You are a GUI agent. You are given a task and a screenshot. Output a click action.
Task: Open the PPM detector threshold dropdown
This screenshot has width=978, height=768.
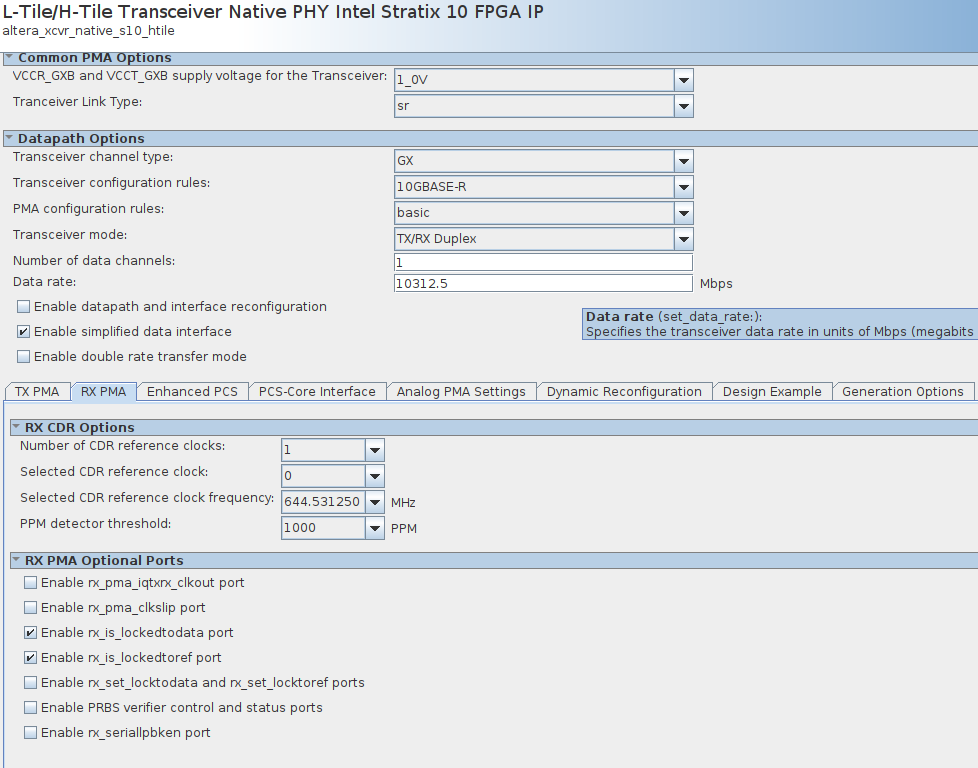point(374,528)
